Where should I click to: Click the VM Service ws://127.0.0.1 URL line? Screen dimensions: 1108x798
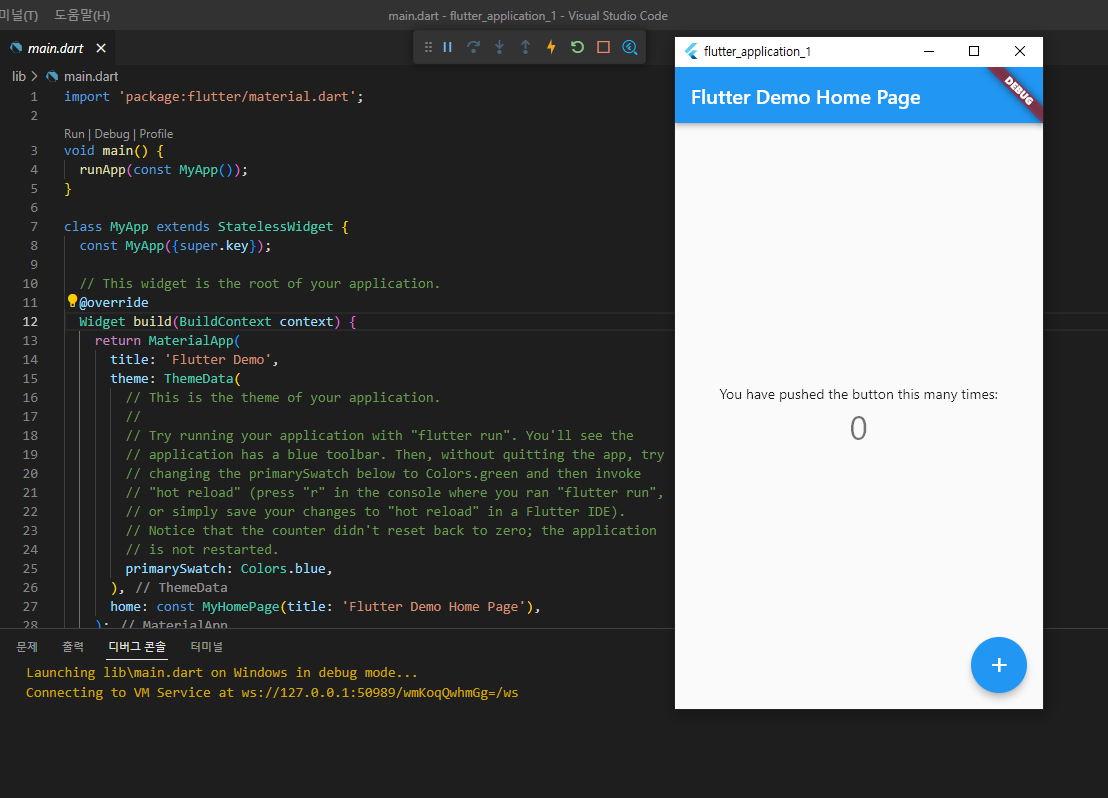pyautogui.click(x=272, y=693)
